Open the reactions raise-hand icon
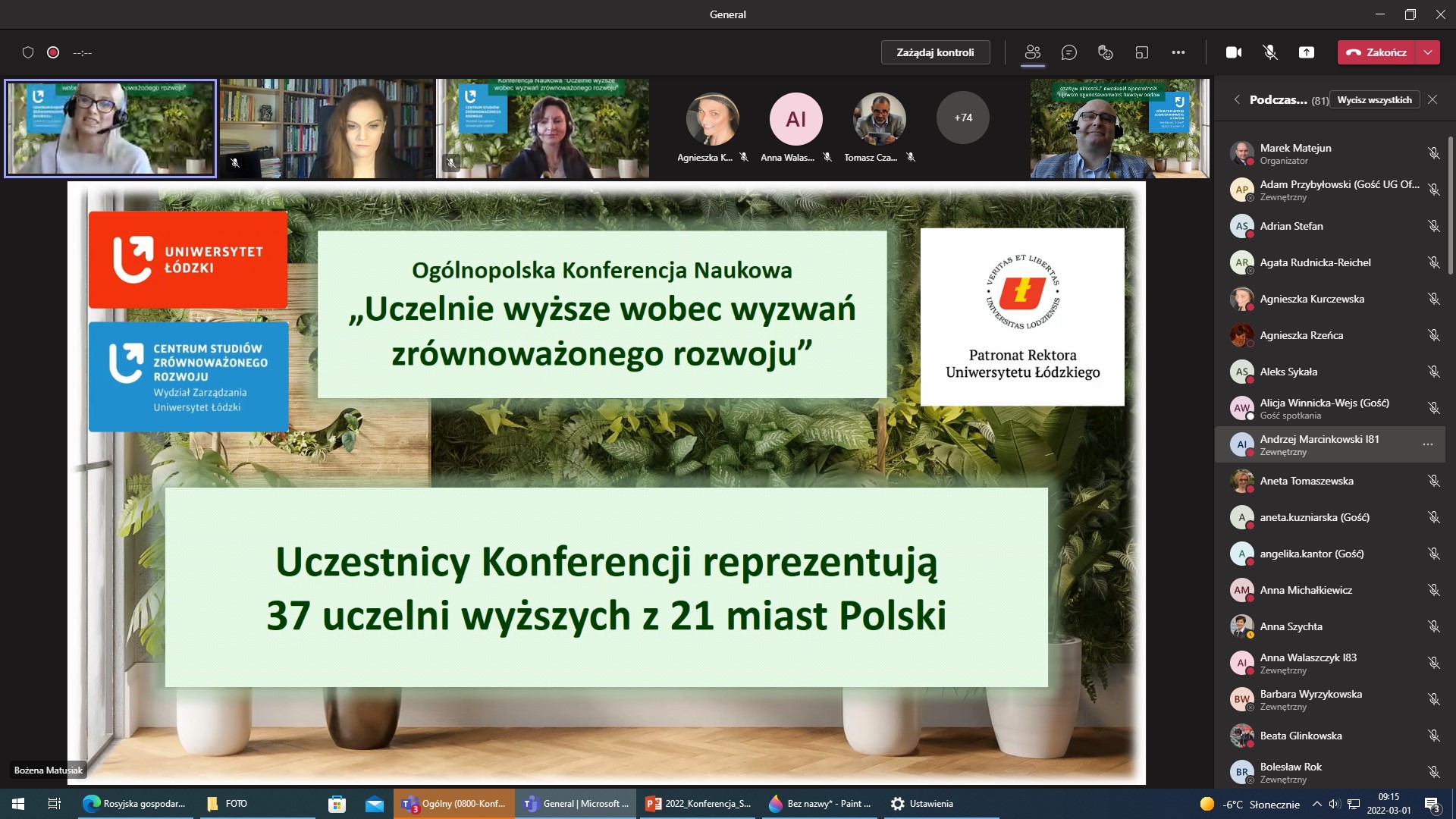 1105,52
